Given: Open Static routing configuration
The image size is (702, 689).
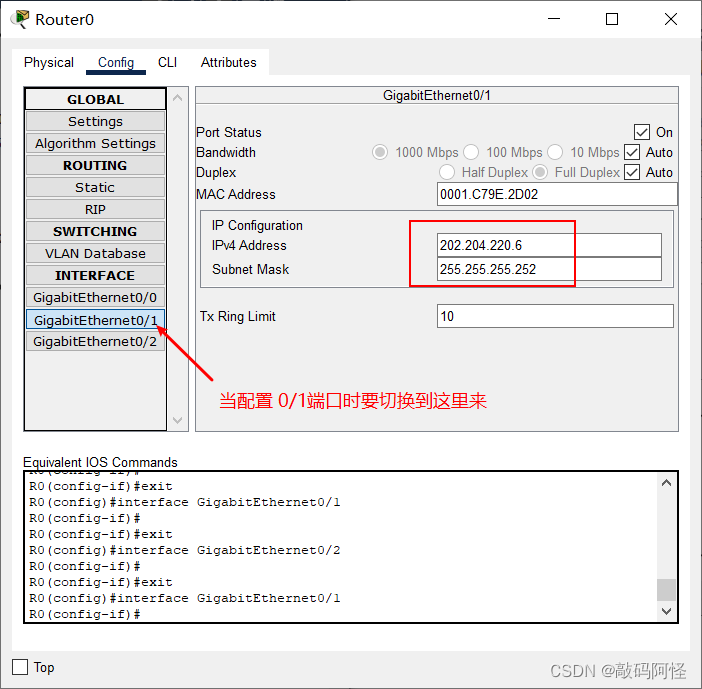Looking at the screenshot, I should [95, 187].
